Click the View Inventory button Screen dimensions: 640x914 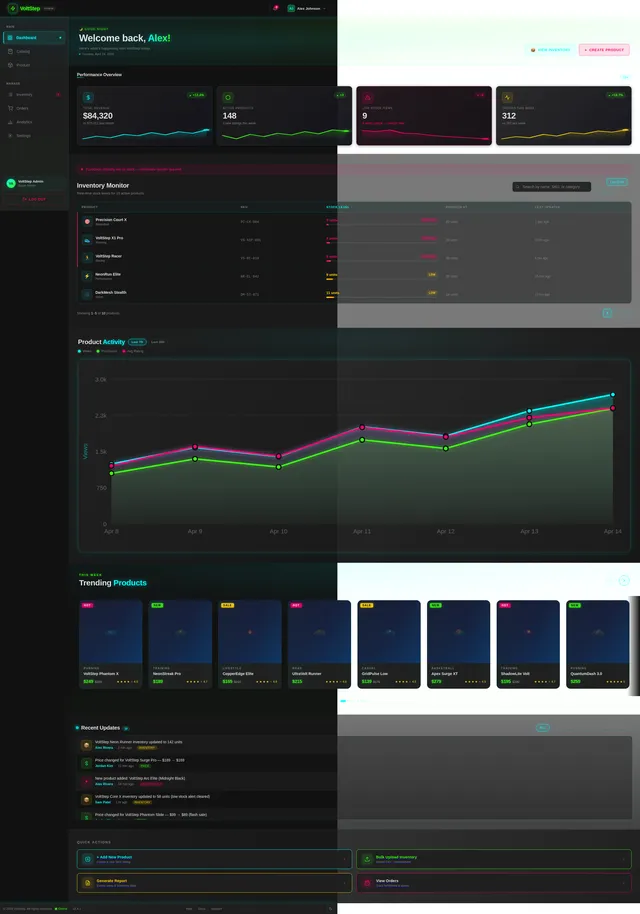[x=550, y=50]
